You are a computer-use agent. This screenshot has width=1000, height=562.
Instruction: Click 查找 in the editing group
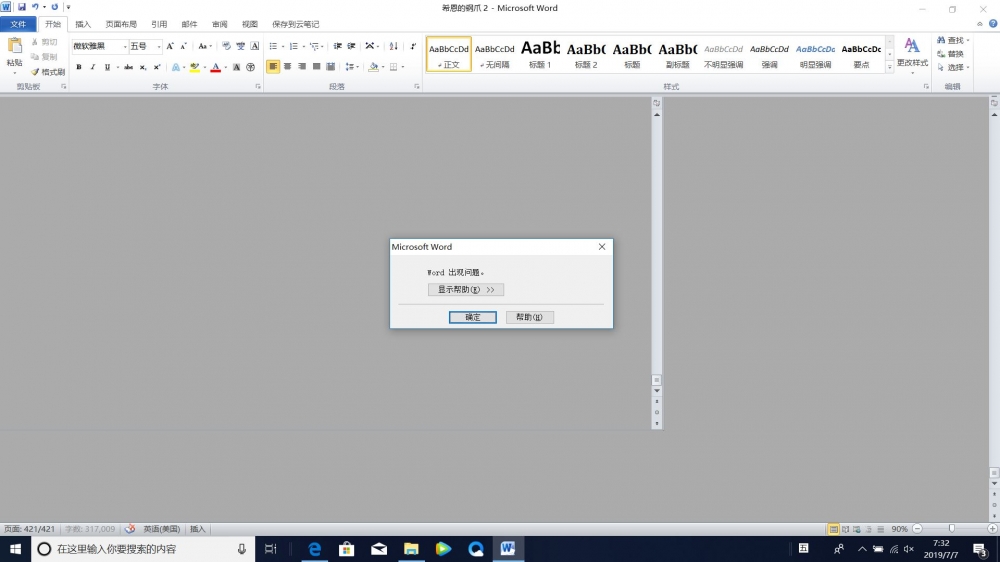[953, 40]
